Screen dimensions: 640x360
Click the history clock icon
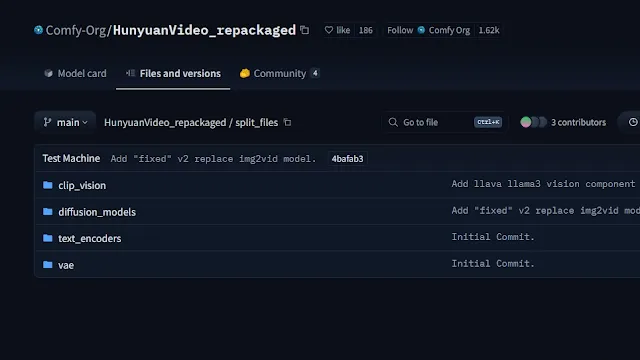633,122
